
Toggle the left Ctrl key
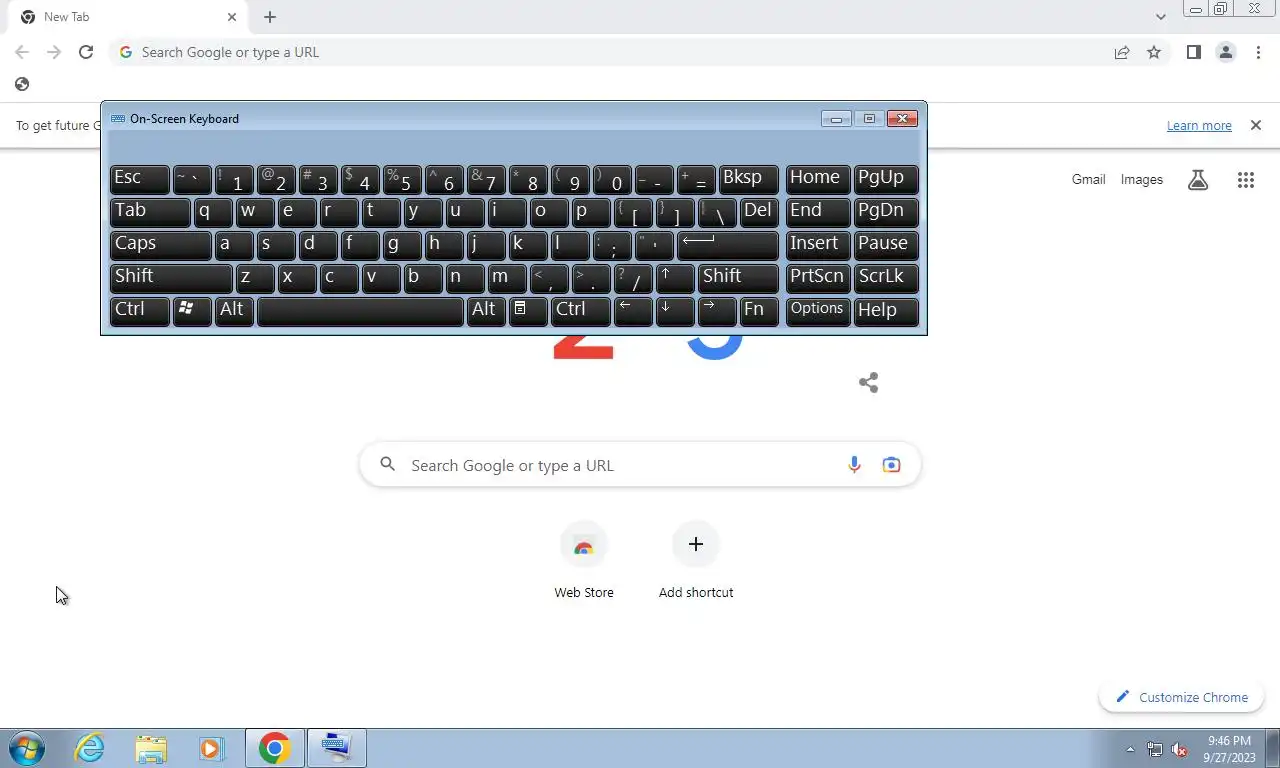(140, 311)
